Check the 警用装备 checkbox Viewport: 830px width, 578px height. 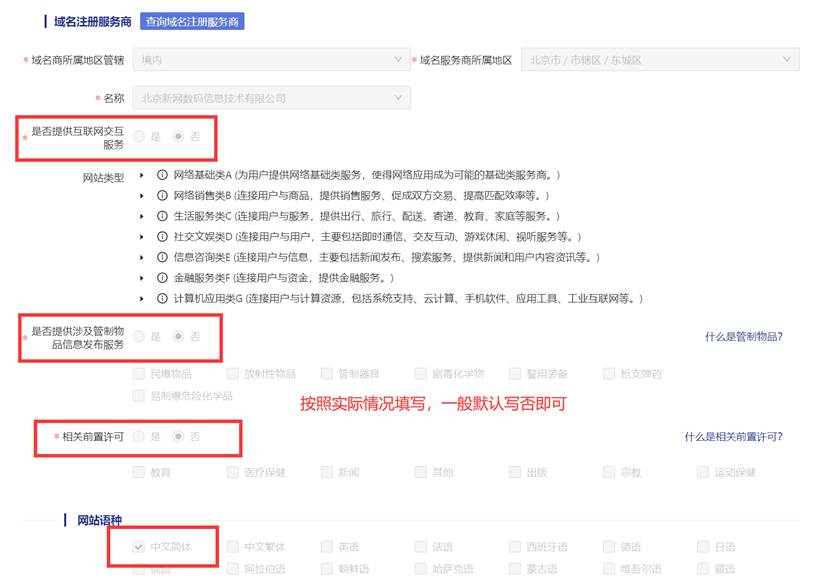[515, 374]
